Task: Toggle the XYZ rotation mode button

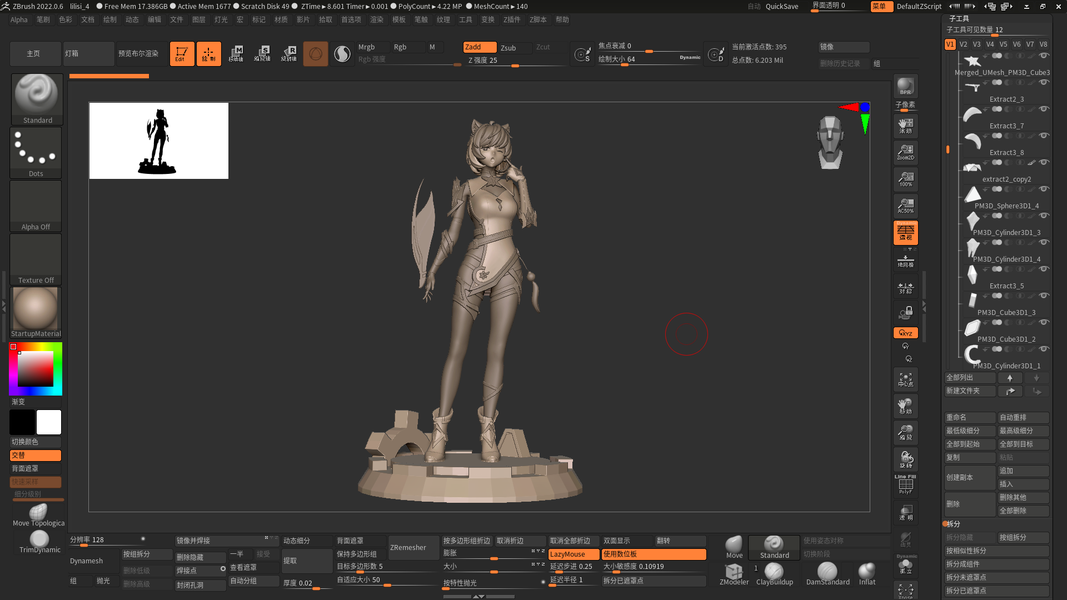Action: tap(906, 333)
